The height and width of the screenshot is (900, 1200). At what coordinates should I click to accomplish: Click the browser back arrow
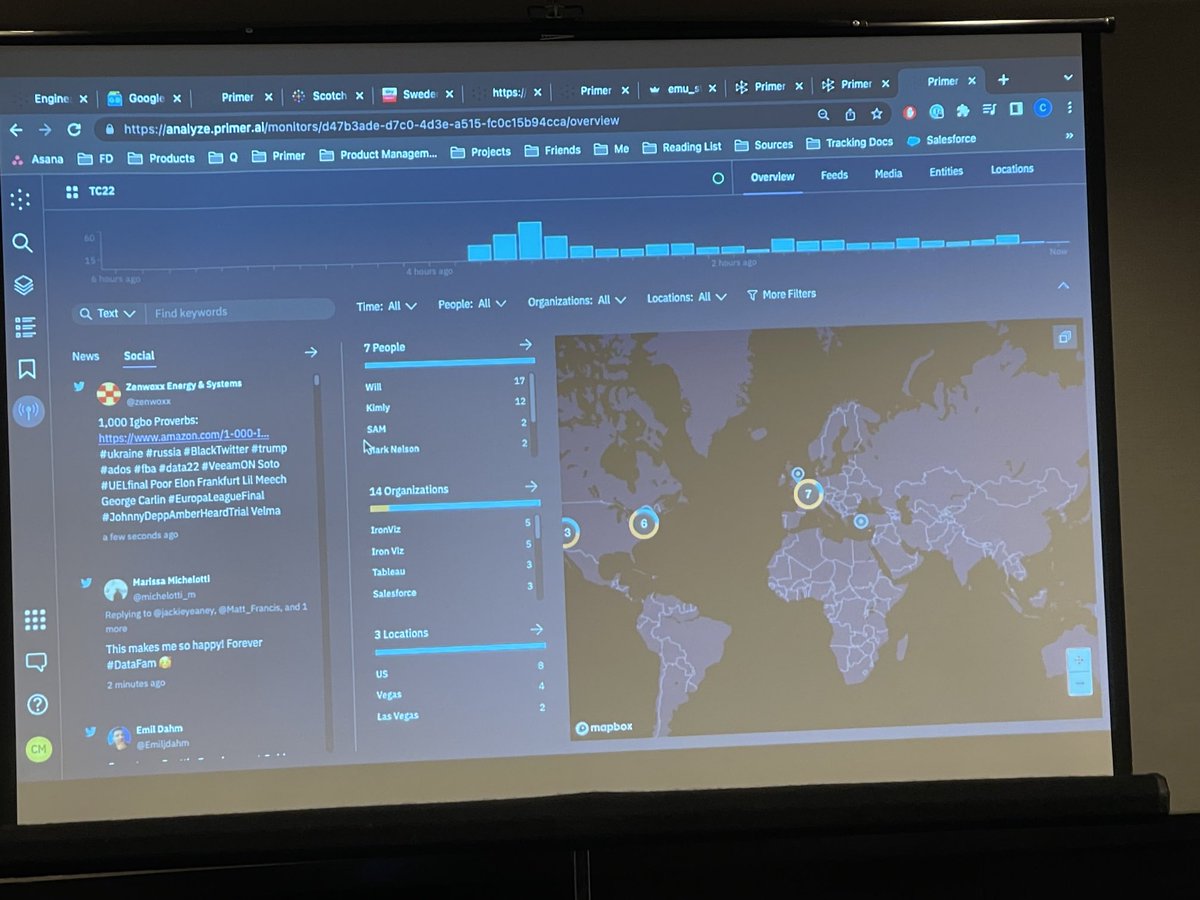tap(15, 130)
